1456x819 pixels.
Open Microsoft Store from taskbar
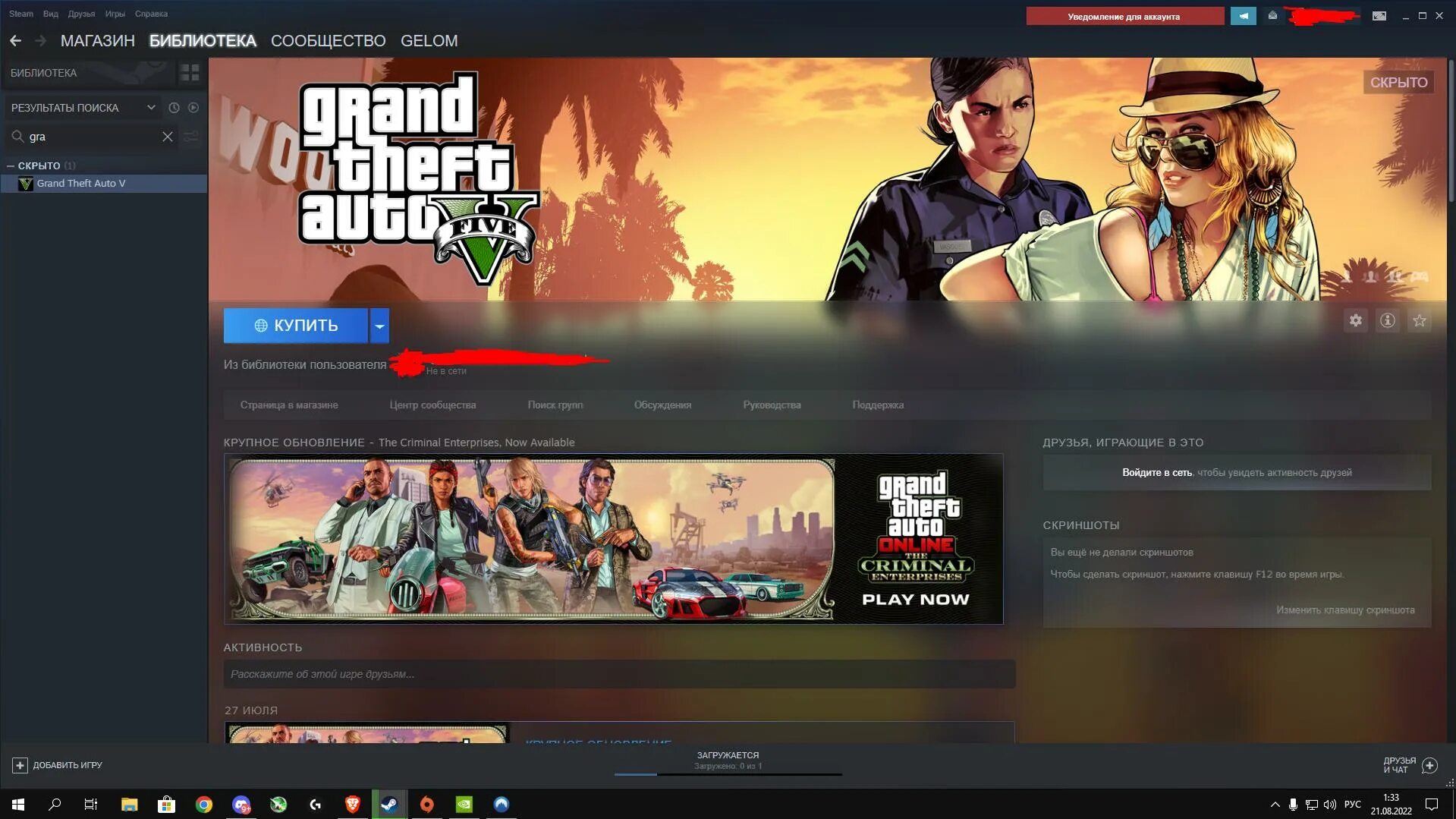click(x=166, y=805)
